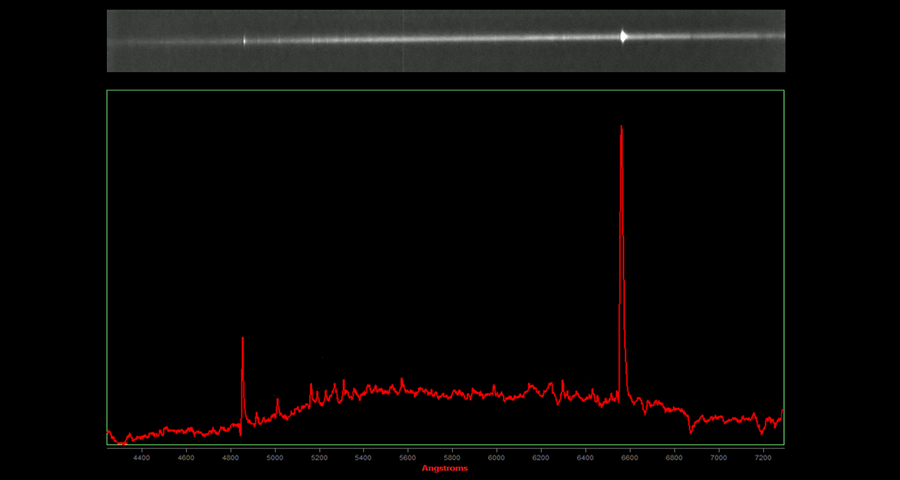Click the 5600 axis tick label
The image size is (900, 480).
click(408, 458)
